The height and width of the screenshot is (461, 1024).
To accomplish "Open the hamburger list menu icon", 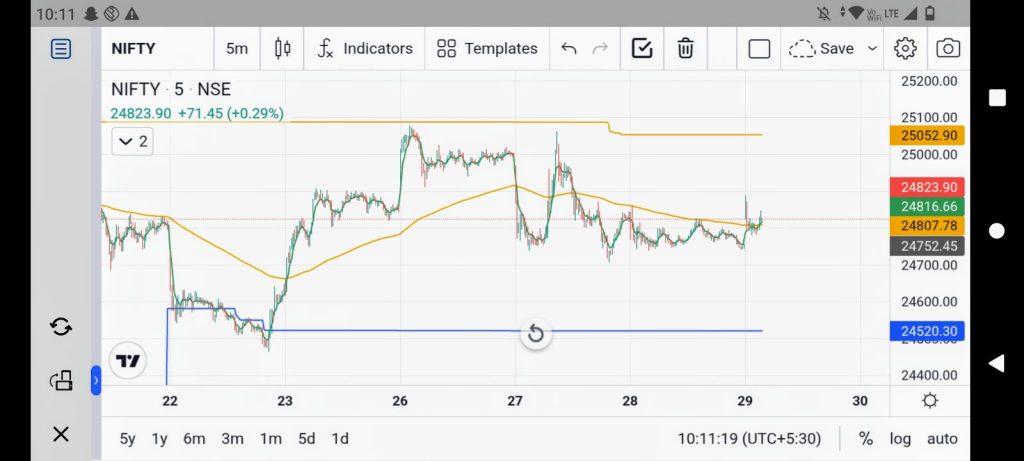I will [x=61, y=49].
